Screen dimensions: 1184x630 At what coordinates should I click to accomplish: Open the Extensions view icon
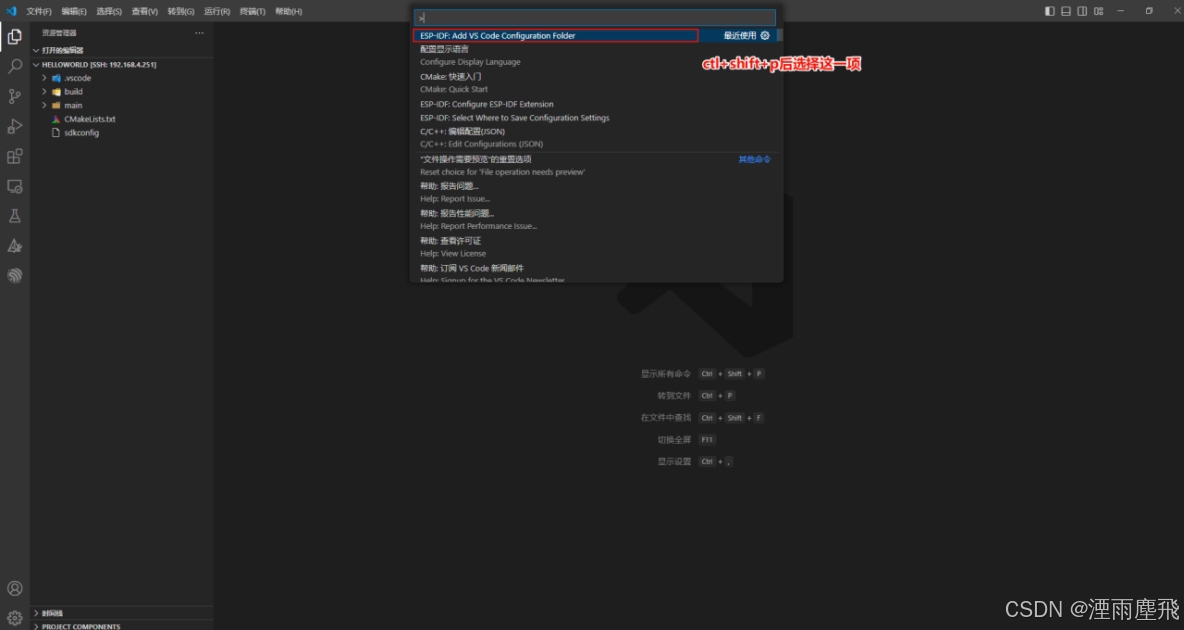point(14,156)
